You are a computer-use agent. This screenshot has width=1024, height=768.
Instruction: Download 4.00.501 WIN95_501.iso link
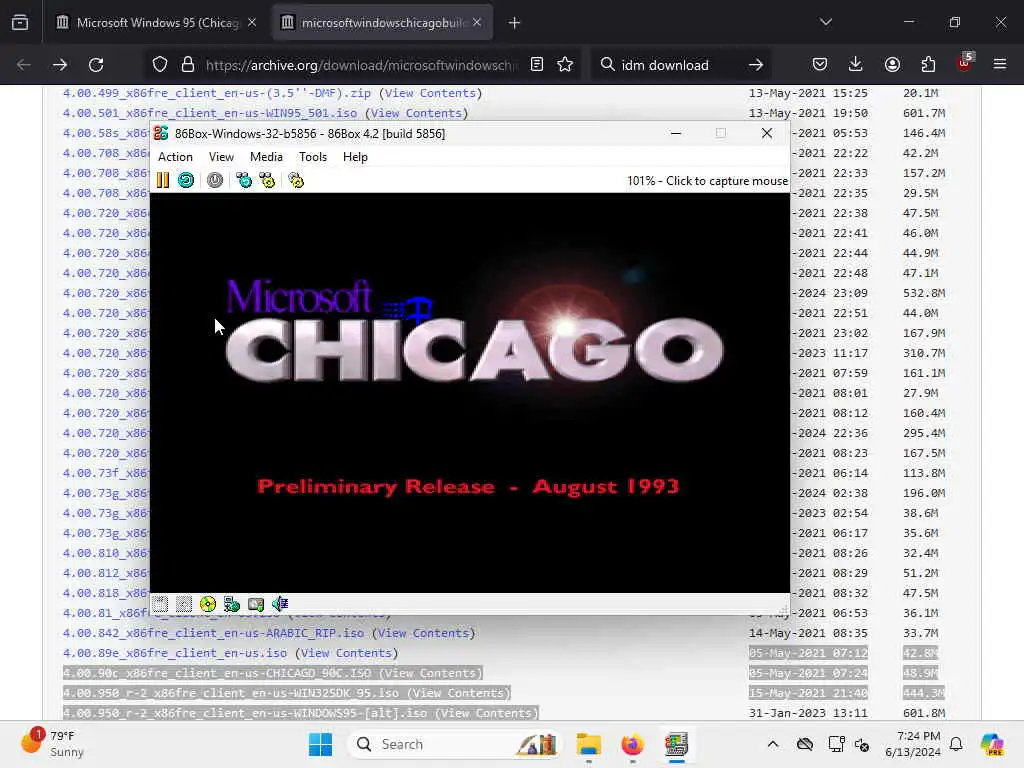210,113
